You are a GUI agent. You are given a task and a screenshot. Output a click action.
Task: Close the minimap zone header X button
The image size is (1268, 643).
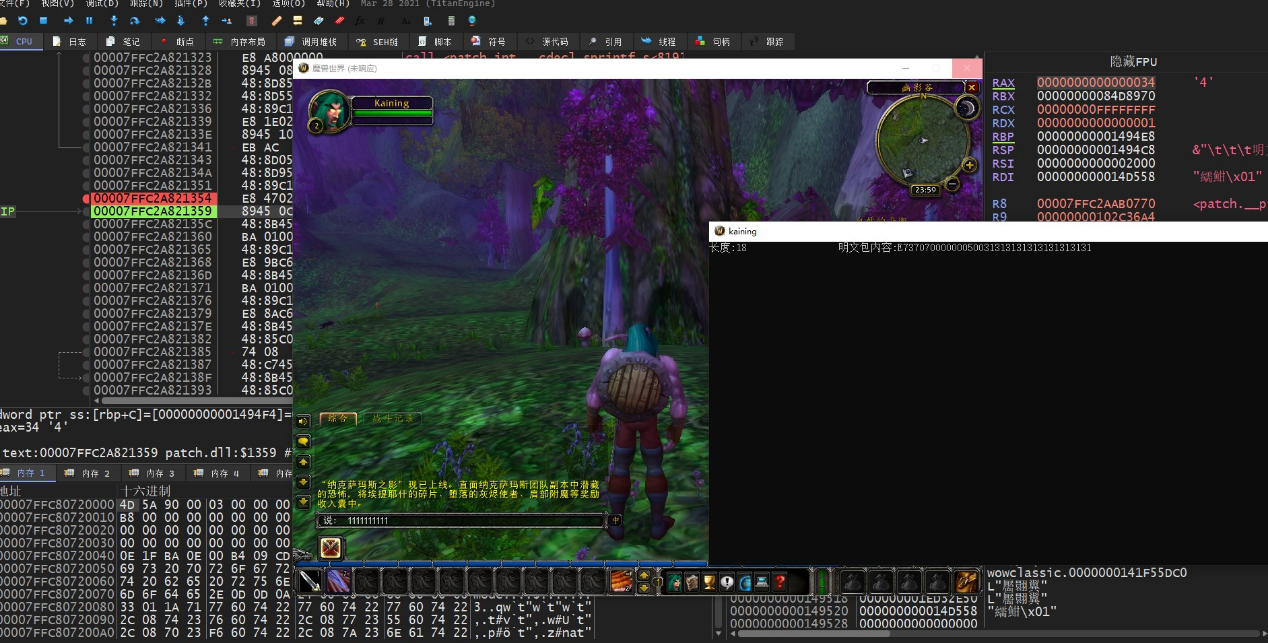[x=971, y=88]
